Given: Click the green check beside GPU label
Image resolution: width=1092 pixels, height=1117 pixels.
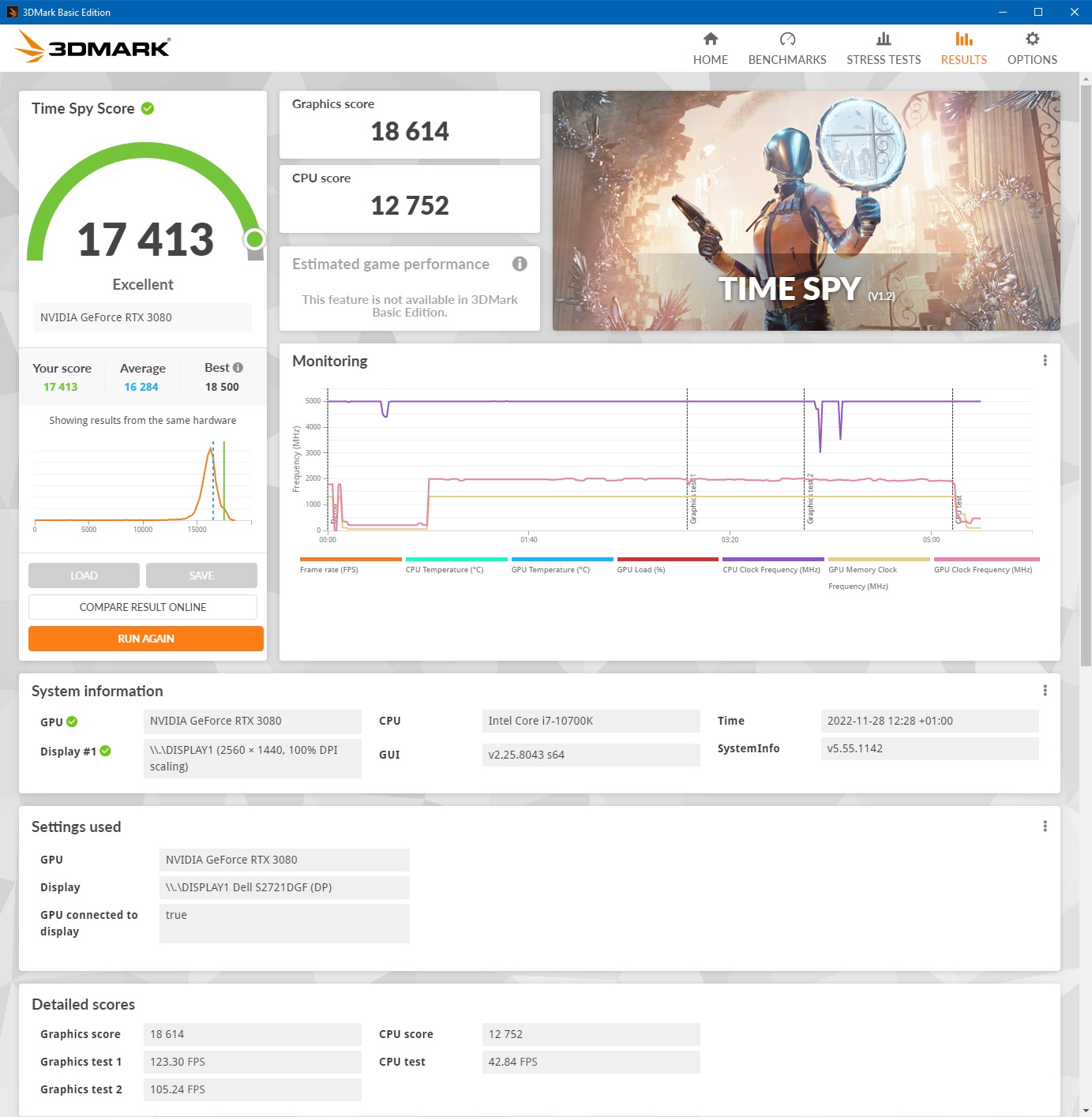Looking at the screenshot, I should tap(72, 722).
